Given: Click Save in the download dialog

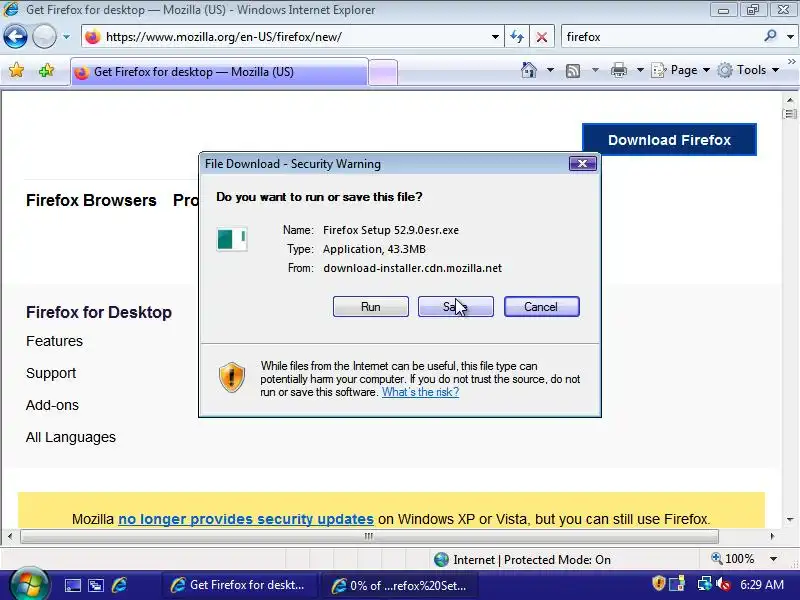Looking at the screenshot, I should [x=456, y=307].
